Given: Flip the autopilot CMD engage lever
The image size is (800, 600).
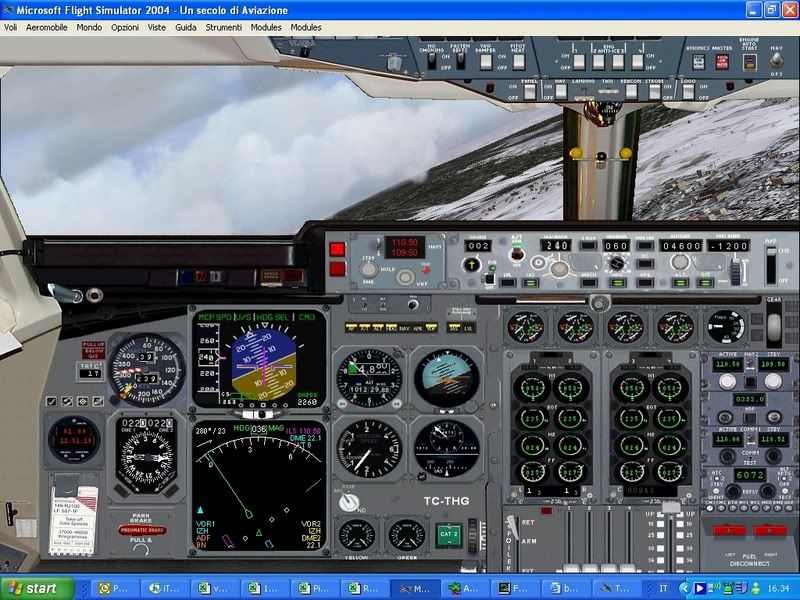Looking at the screenshot, I should pyautogui.click(x=771, y=264).
